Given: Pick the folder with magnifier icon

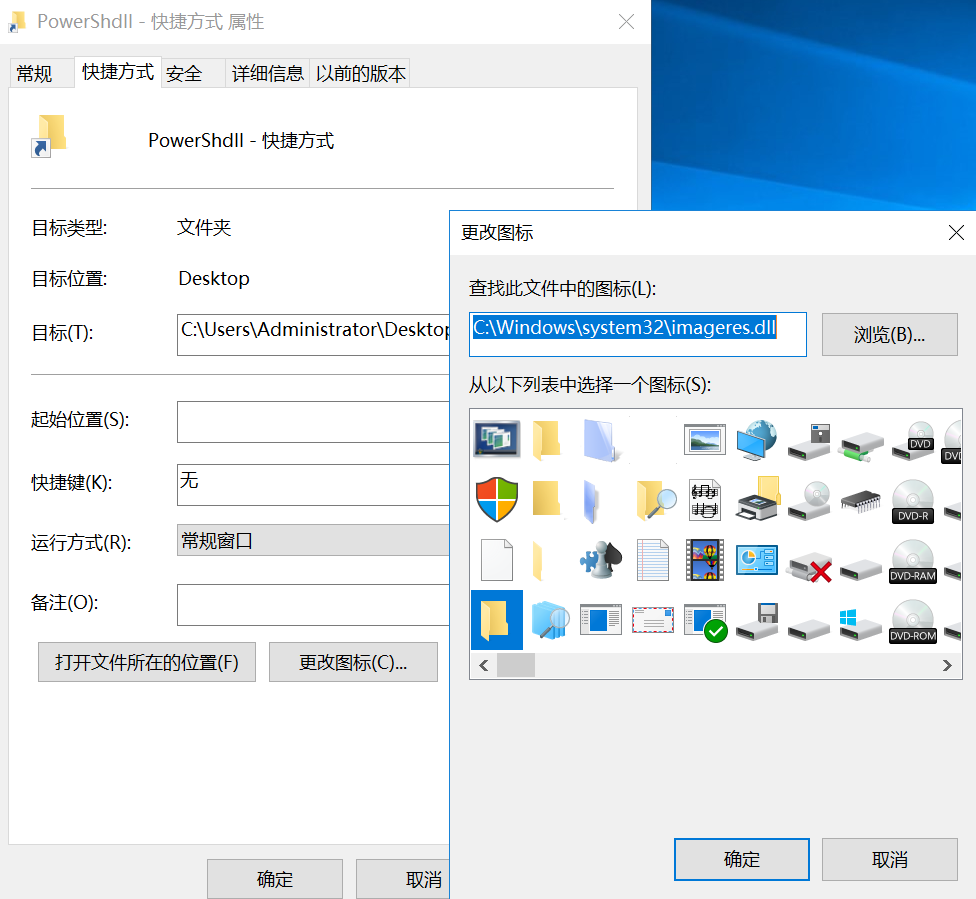Looking at the screenshot, I should click(655, 500).
